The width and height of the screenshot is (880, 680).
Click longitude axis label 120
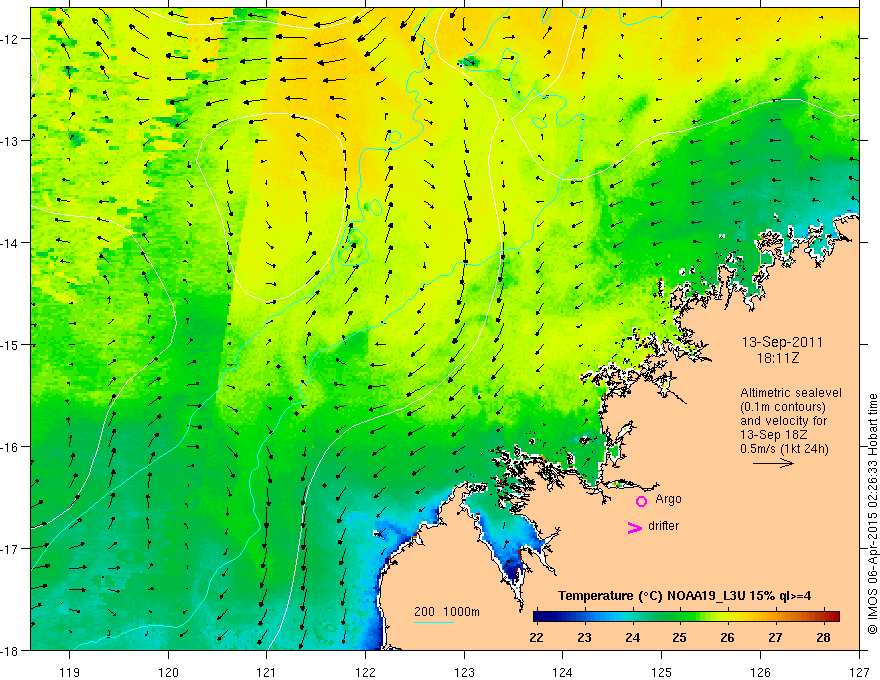click(168, 672)
